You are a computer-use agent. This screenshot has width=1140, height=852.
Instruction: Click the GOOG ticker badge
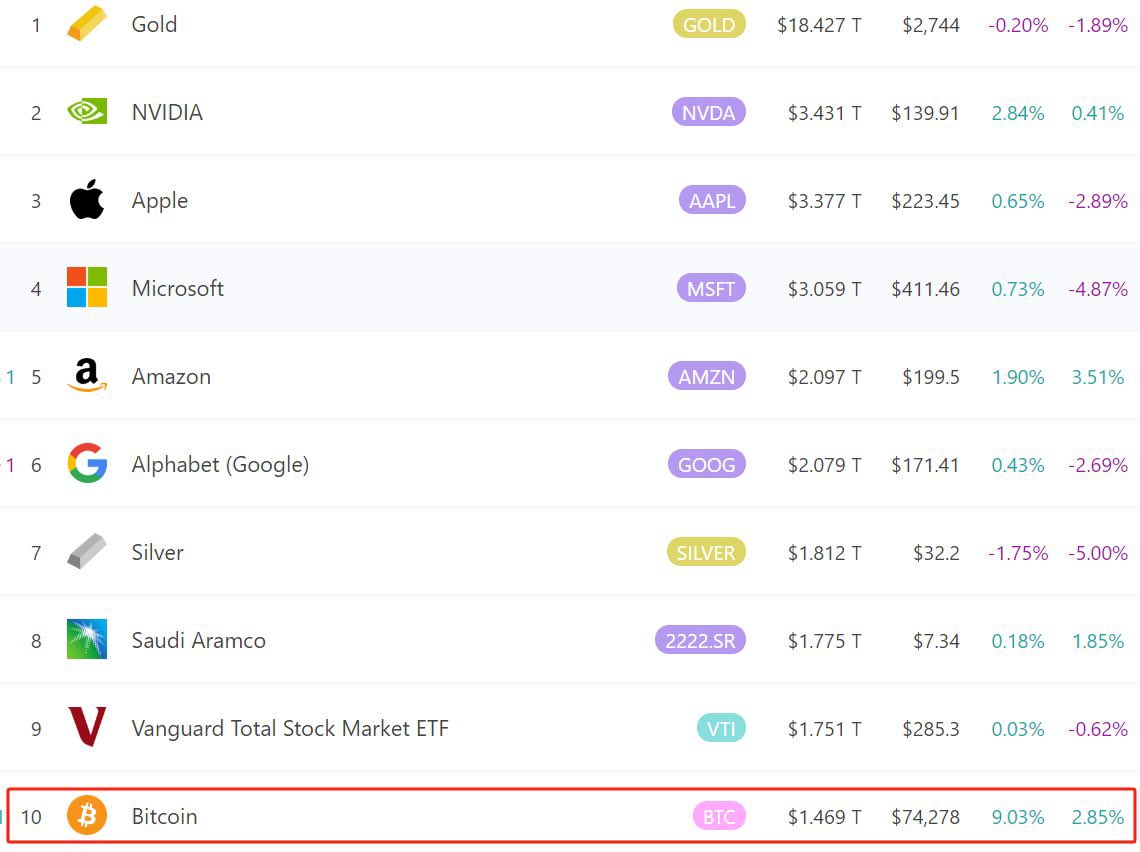tap(707, 465)
